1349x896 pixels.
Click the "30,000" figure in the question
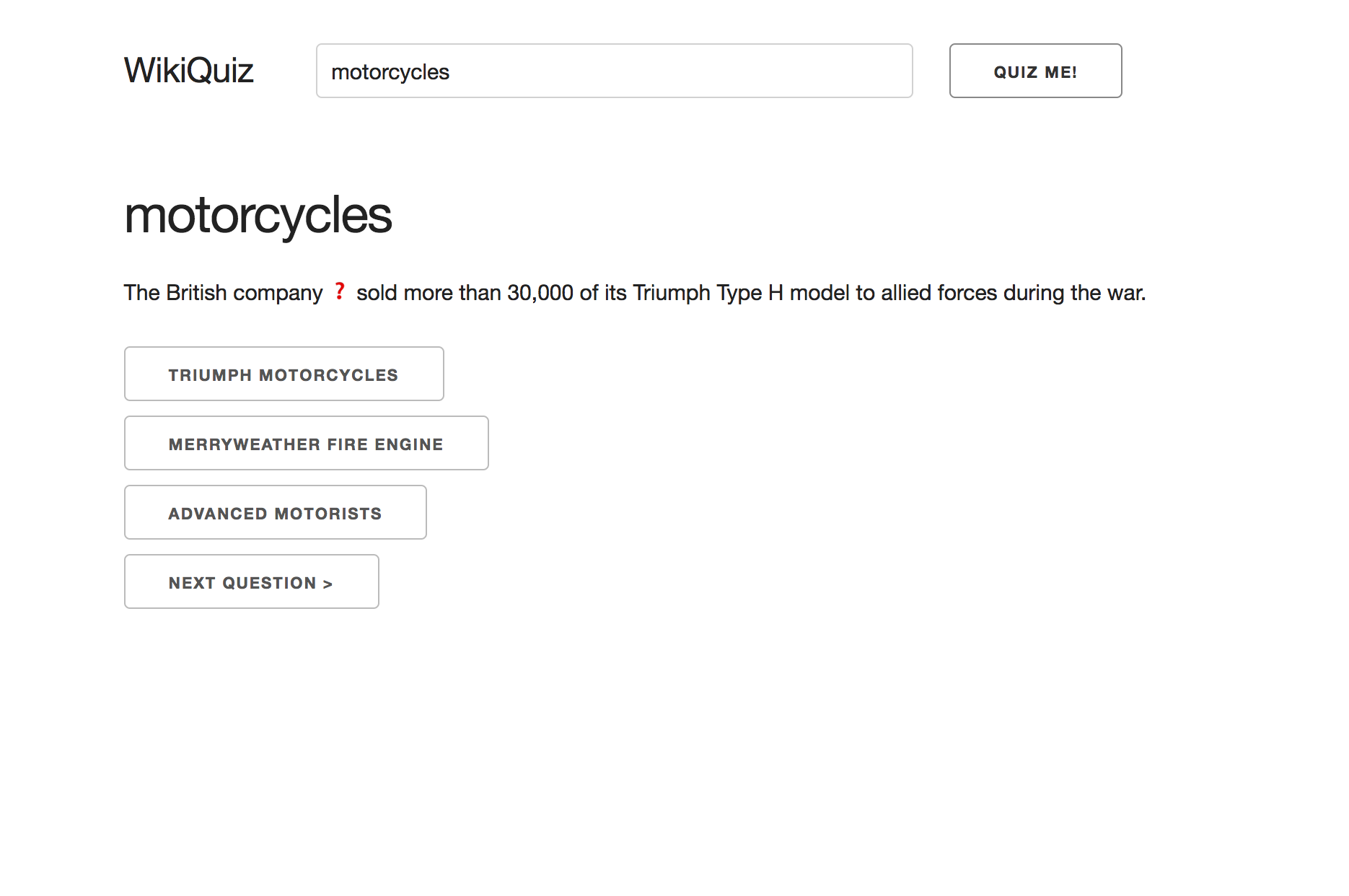pos(540,293)
